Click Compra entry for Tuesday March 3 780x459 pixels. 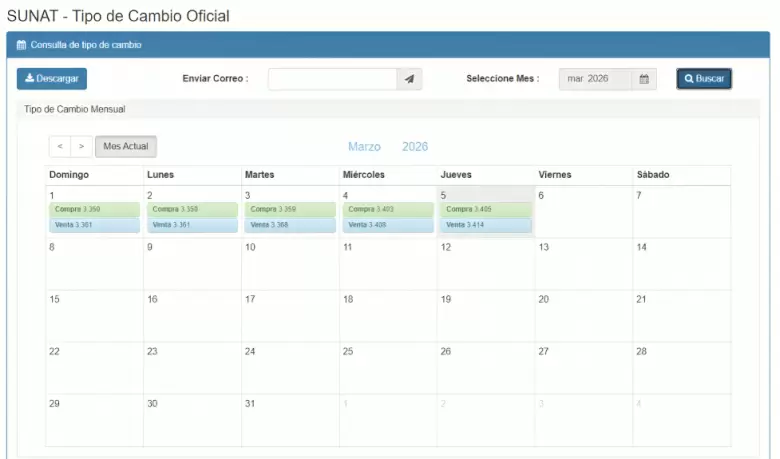coord(290,210)
